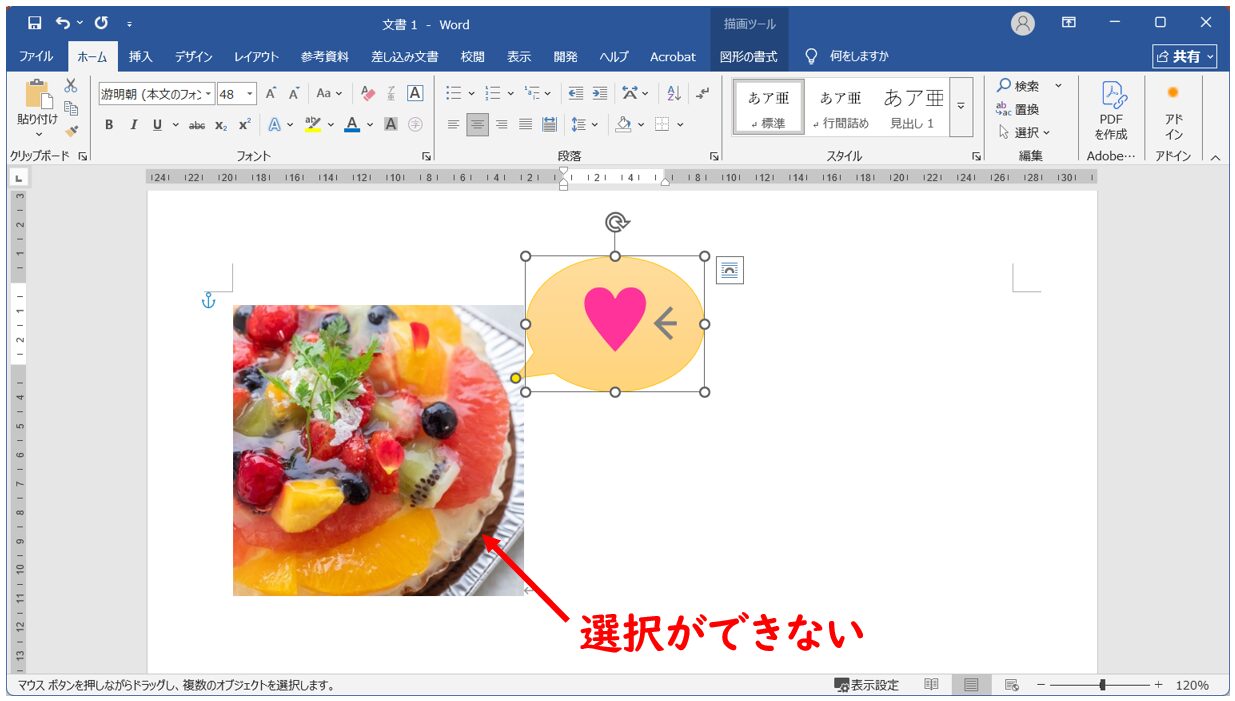
Task: Open the font size 48 dropdown
Action: pos(250,94)
